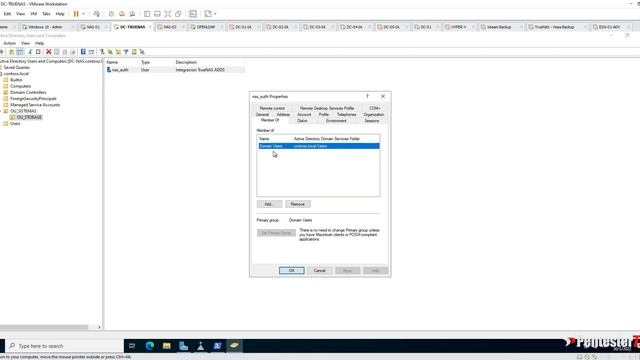The image size is (640, 360).
Task: Switch to the Windows 10 - Admin tab
Action: point(45,27)
